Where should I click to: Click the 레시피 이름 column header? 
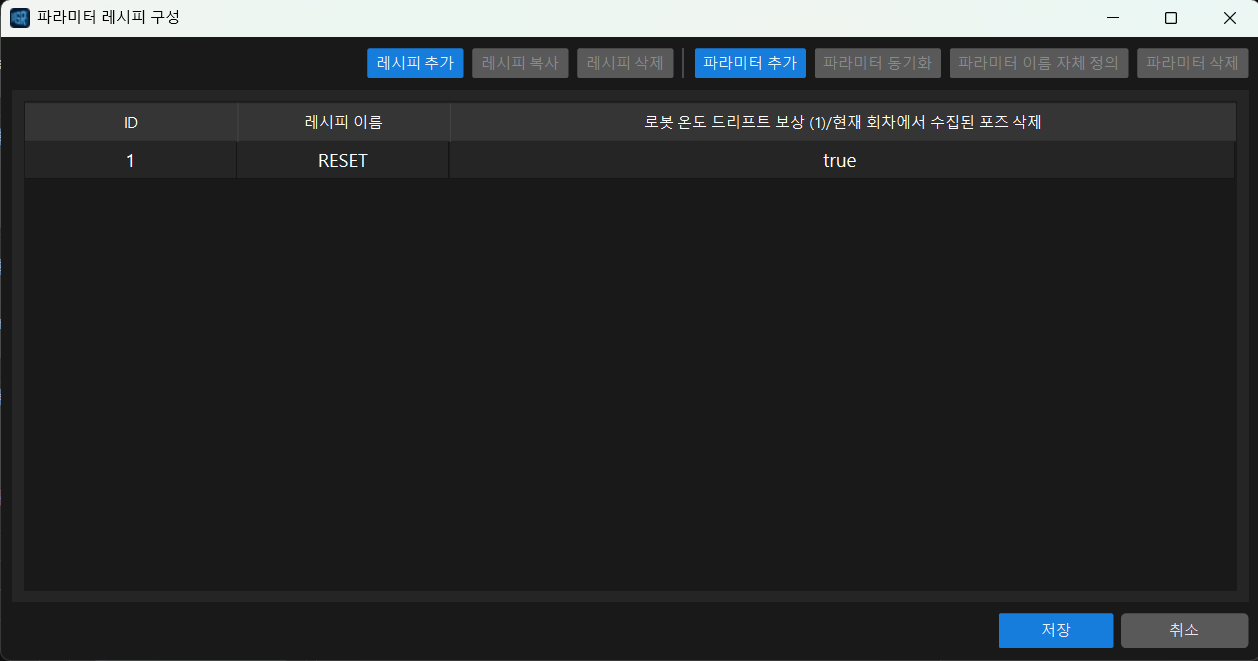point(343,122)
